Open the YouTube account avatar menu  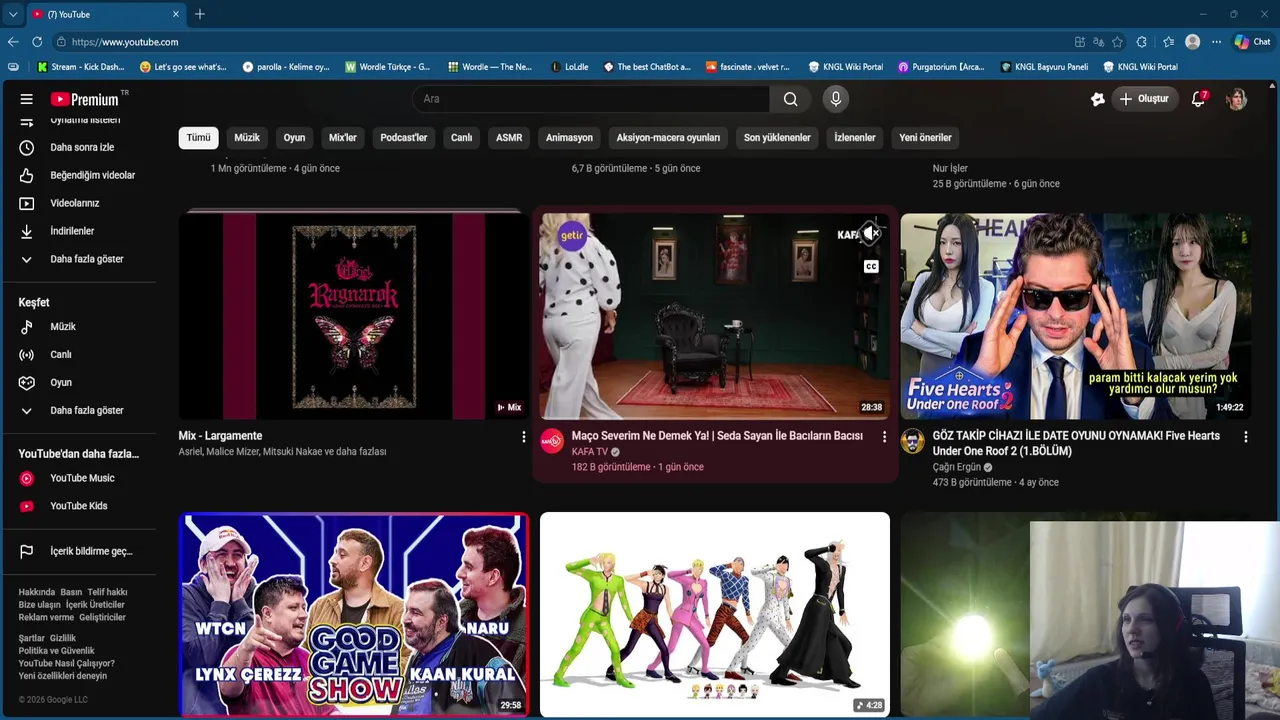pos(1237,99)
